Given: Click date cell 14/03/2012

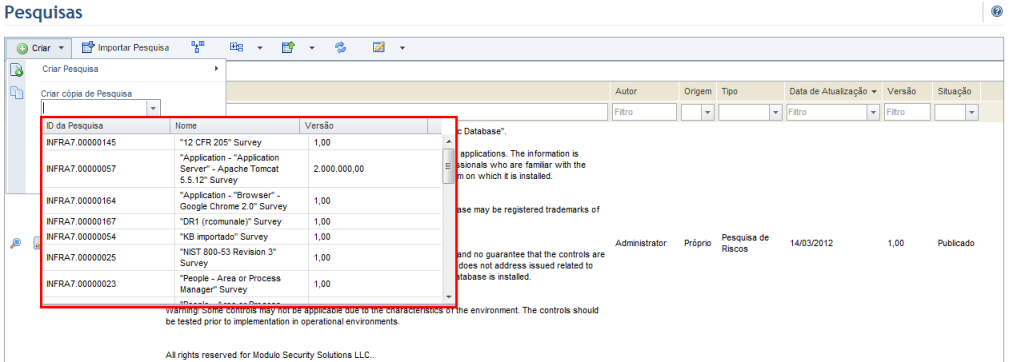Looking at the screenshot, I should [x=811, y=244].
